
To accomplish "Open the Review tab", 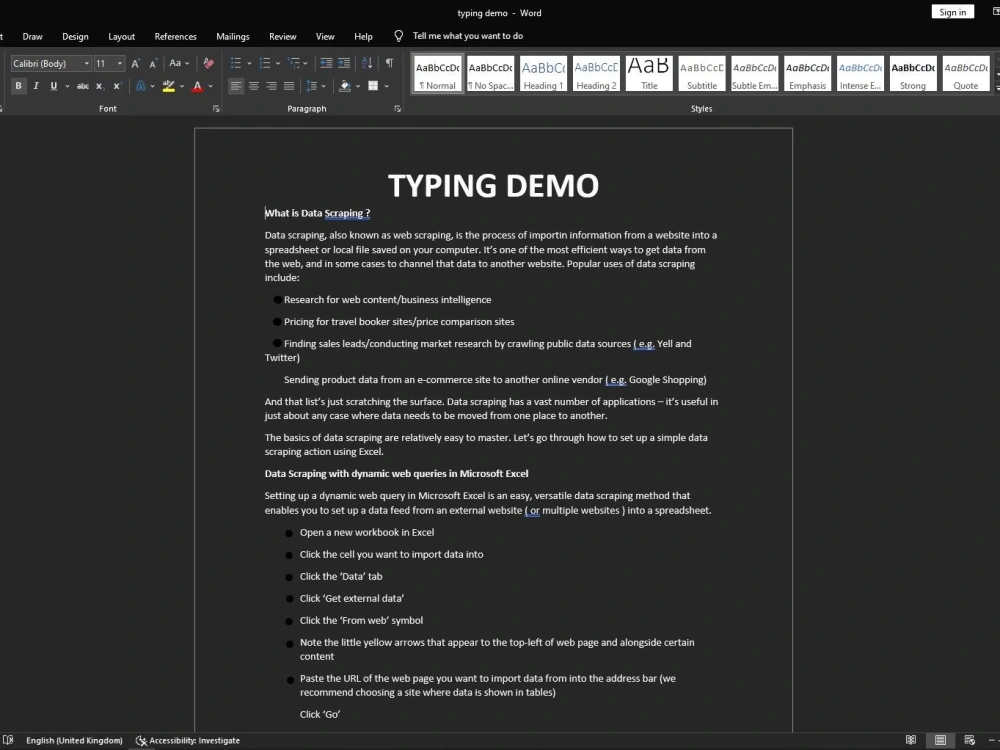I will click(283, 36).
